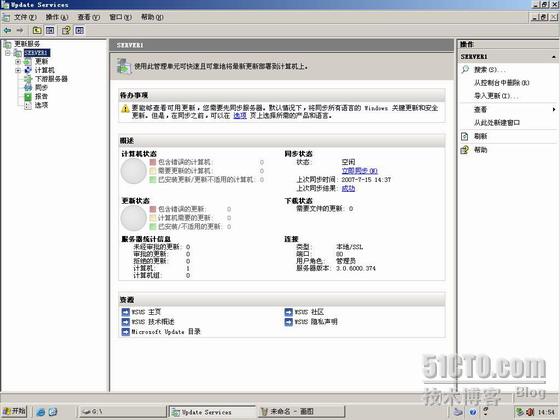Click the 刷新 action
This screenshot has height=420, width=560.
pyautogui.click(x=480, y=136)
